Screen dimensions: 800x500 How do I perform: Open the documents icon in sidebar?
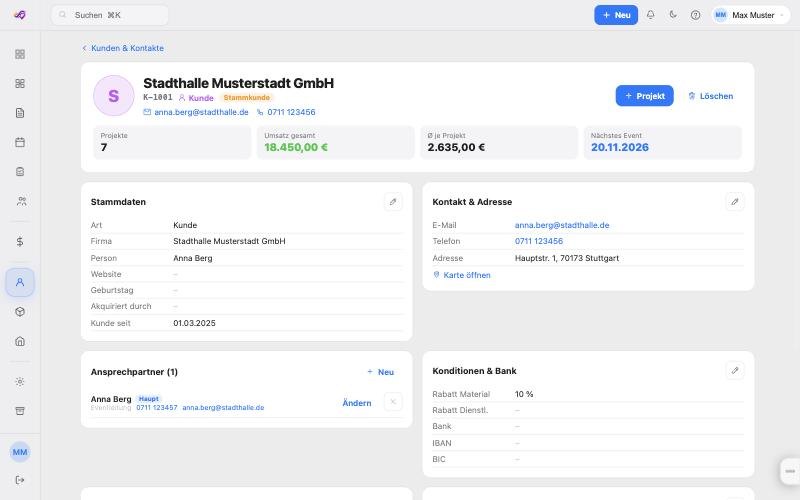pos(20,113)
